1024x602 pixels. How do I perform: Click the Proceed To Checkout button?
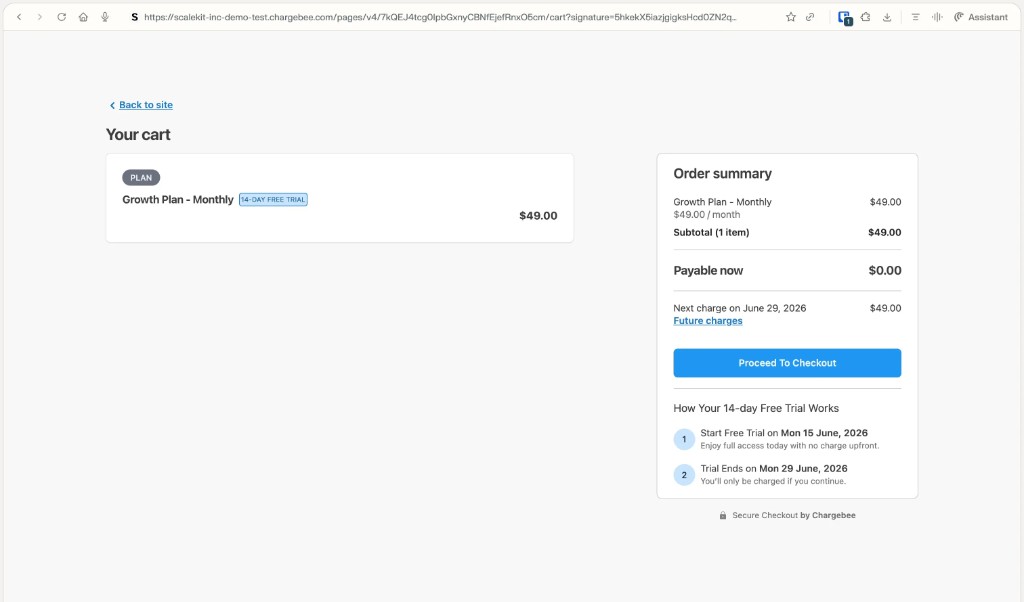[x=787, y=363]
